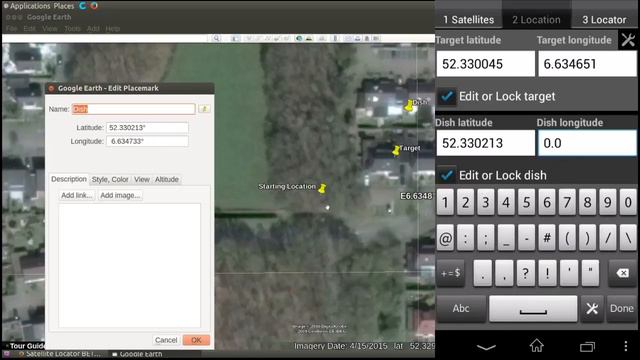Screen dimensions: 640x360
Task: Open the File menu in Google Earth
Action: pyautogui.click(x=11, y=29)
